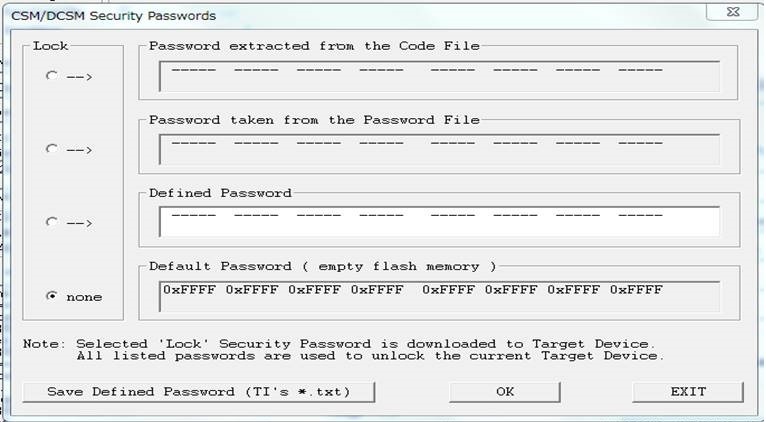
Task: Click the Code File password display field
Action: 439,76
